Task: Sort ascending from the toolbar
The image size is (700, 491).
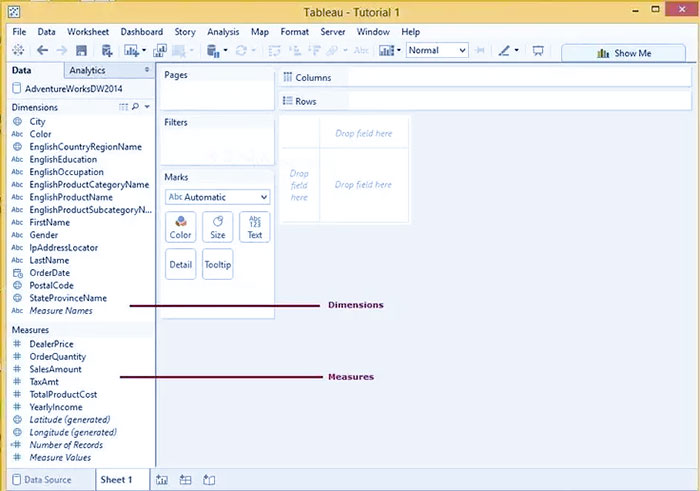Action: tap(295, 50)
